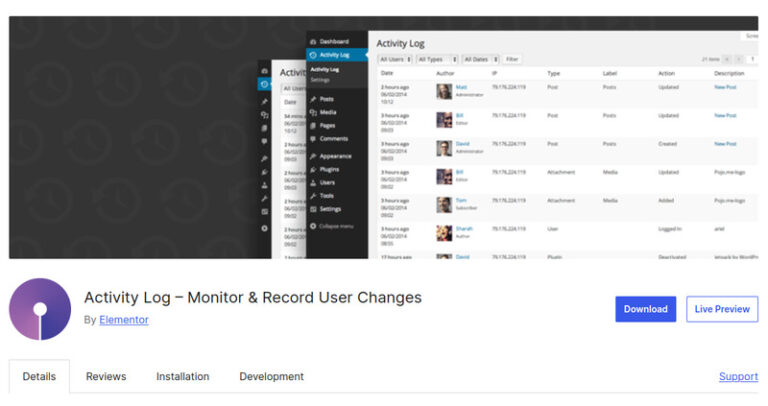
Task: Click the Type column header
Action: (x=553, y=73)
